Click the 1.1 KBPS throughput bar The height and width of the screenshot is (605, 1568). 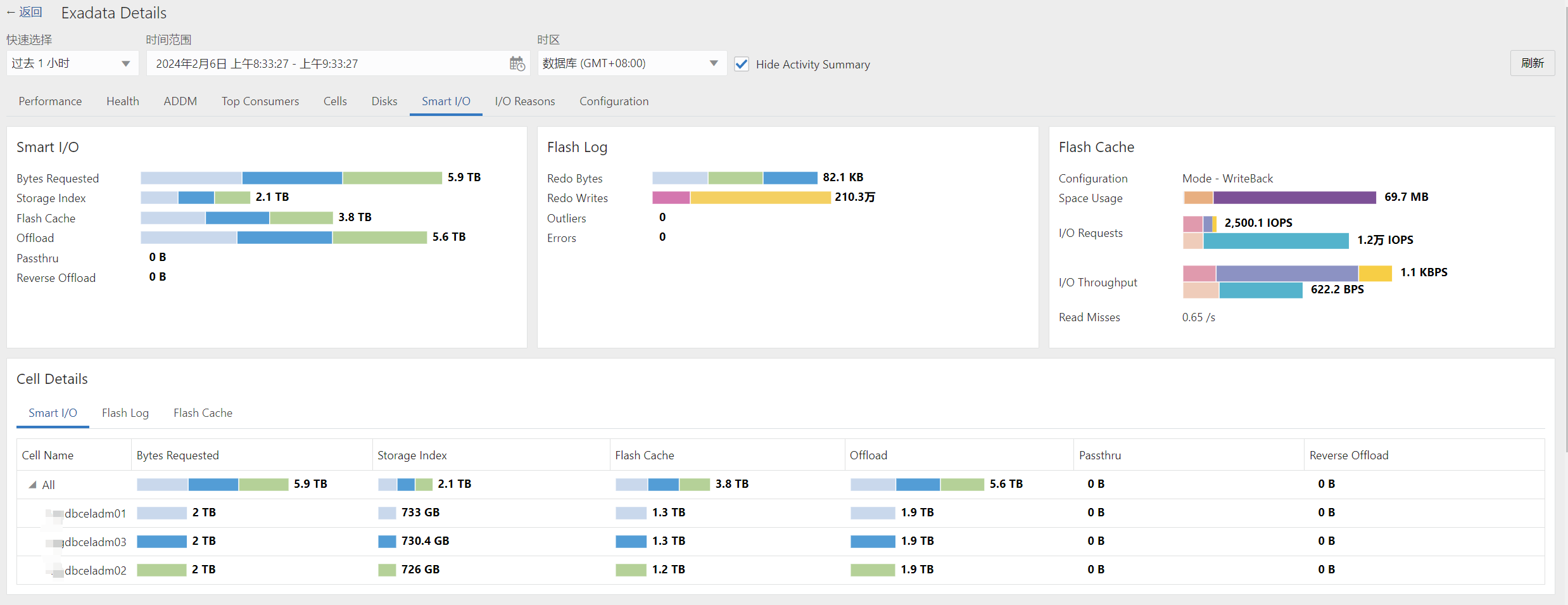1287,274
